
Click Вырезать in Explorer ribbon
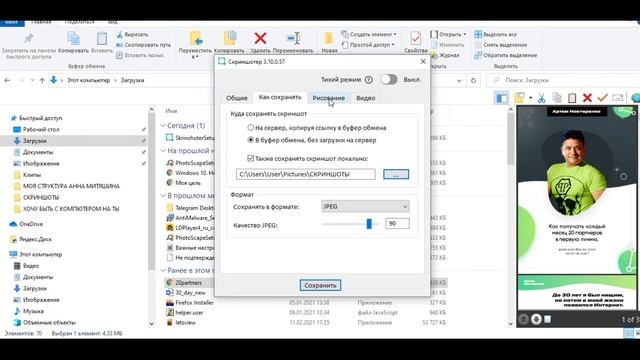(132, 35)
